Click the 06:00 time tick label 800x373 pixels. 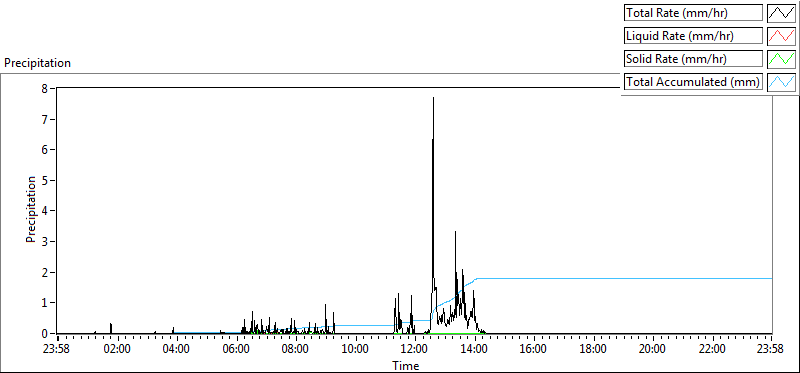click(x=236, y=350)
